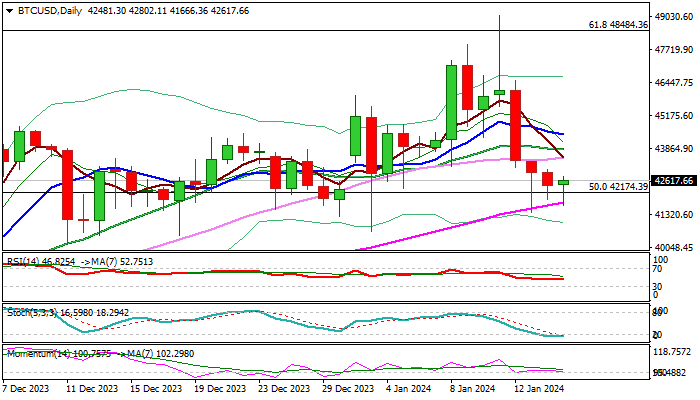This screenshot has height=400, width=700.
Task: Click the 40048.45 price axis label
Action: pos(674,247)
